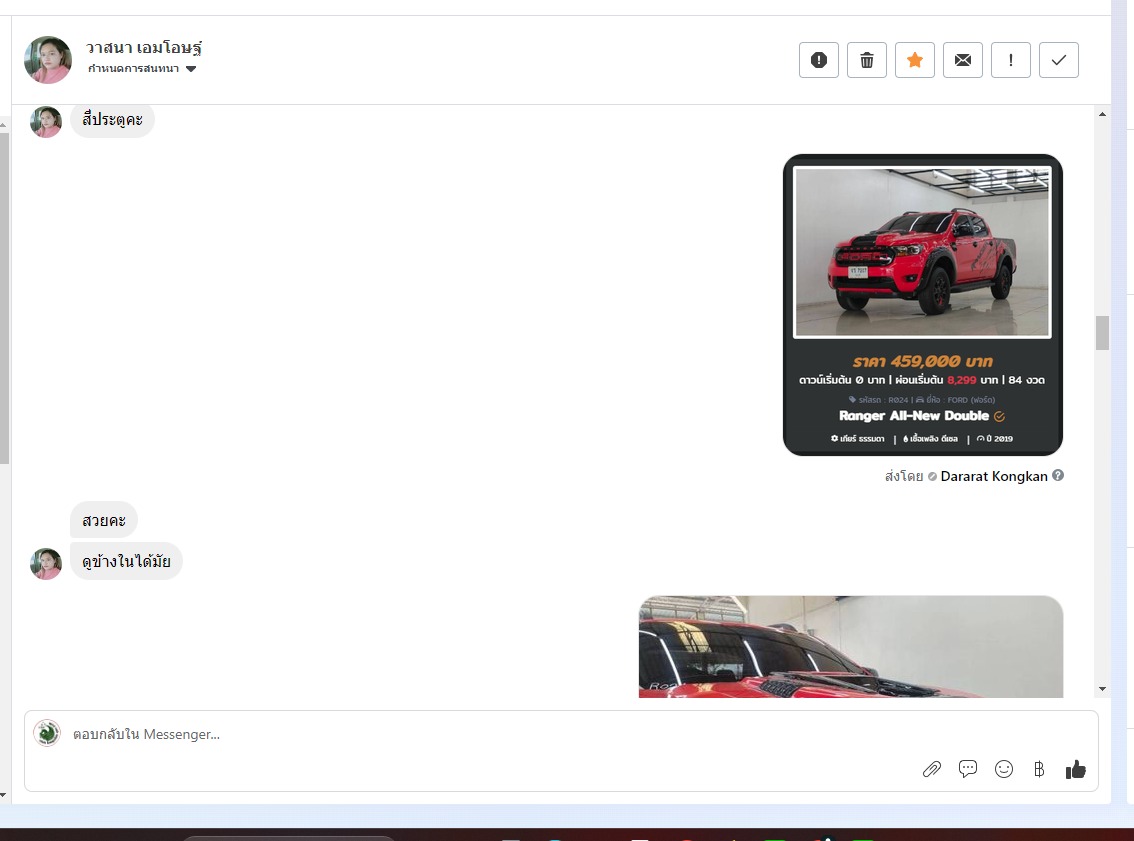
Task: Send a thumbs-up like
Action: (x=1075, y=769)
